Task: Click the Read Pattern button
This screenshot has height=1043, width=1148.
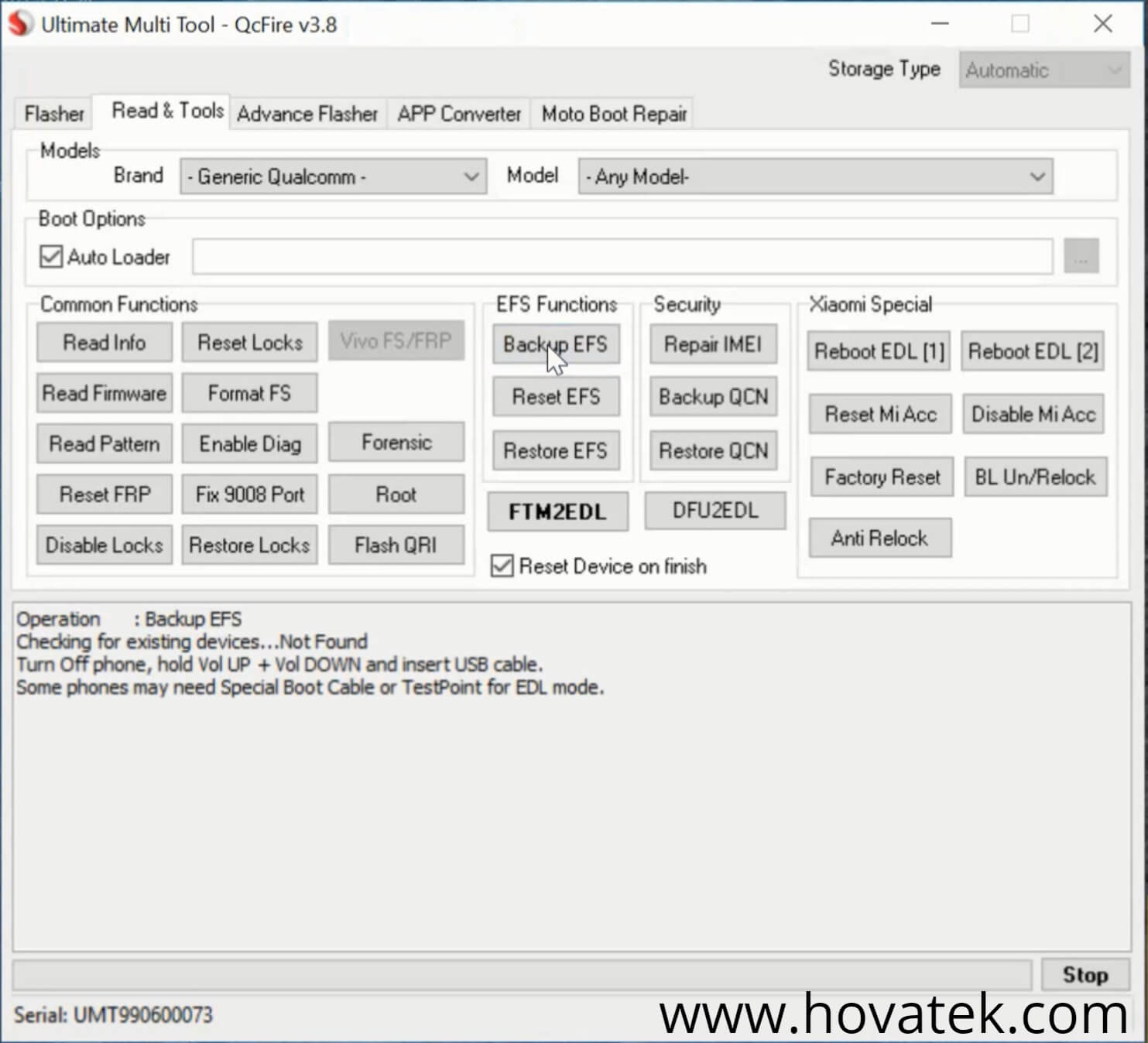Action: coord(105,443)
